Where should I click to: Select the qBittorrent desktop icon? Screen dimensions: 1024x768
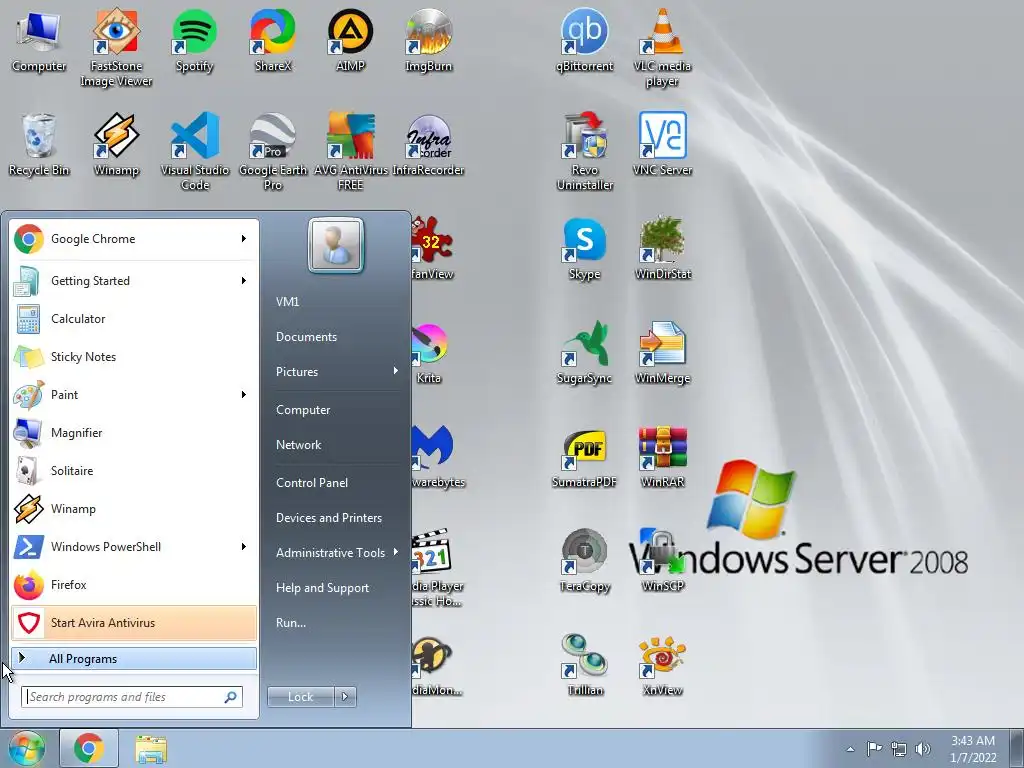(584, 40)
